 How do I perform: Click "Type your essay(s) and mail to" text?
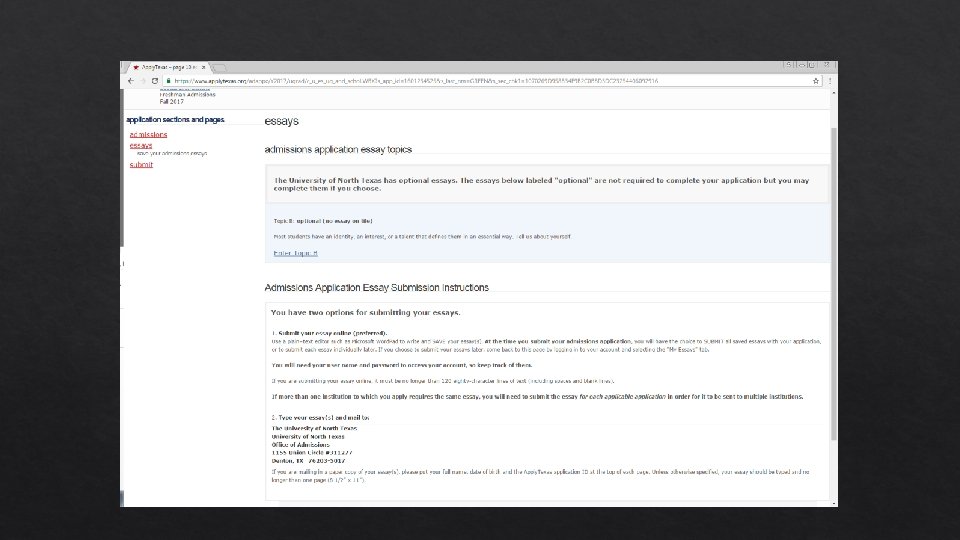(x=324, y=418)
